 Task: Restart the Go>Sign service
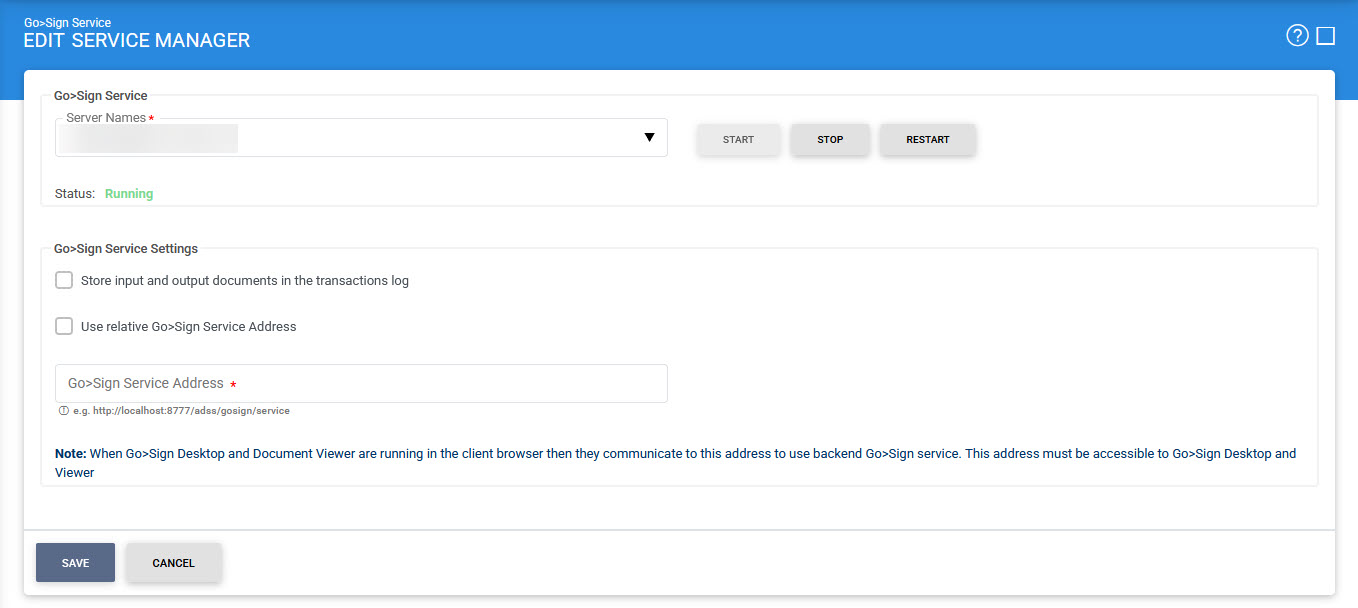tap(927, 140)
